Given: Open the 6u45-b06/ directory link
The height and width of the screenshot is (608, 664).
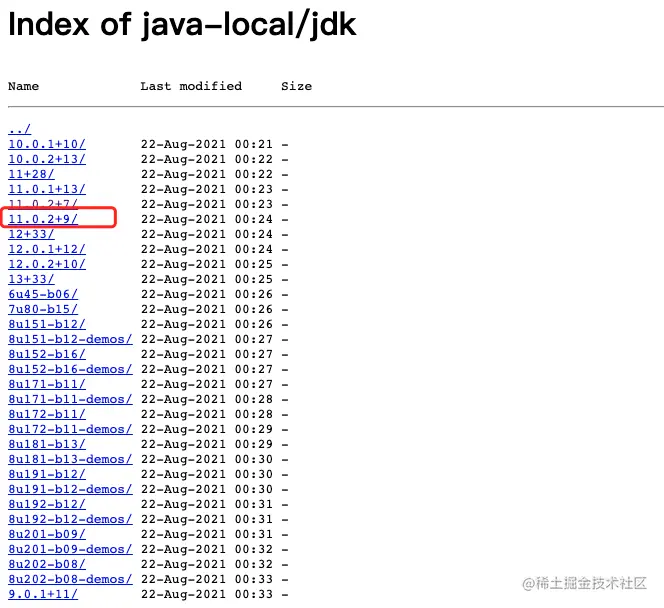Looking at the screenshot, I should coord(43,294).
